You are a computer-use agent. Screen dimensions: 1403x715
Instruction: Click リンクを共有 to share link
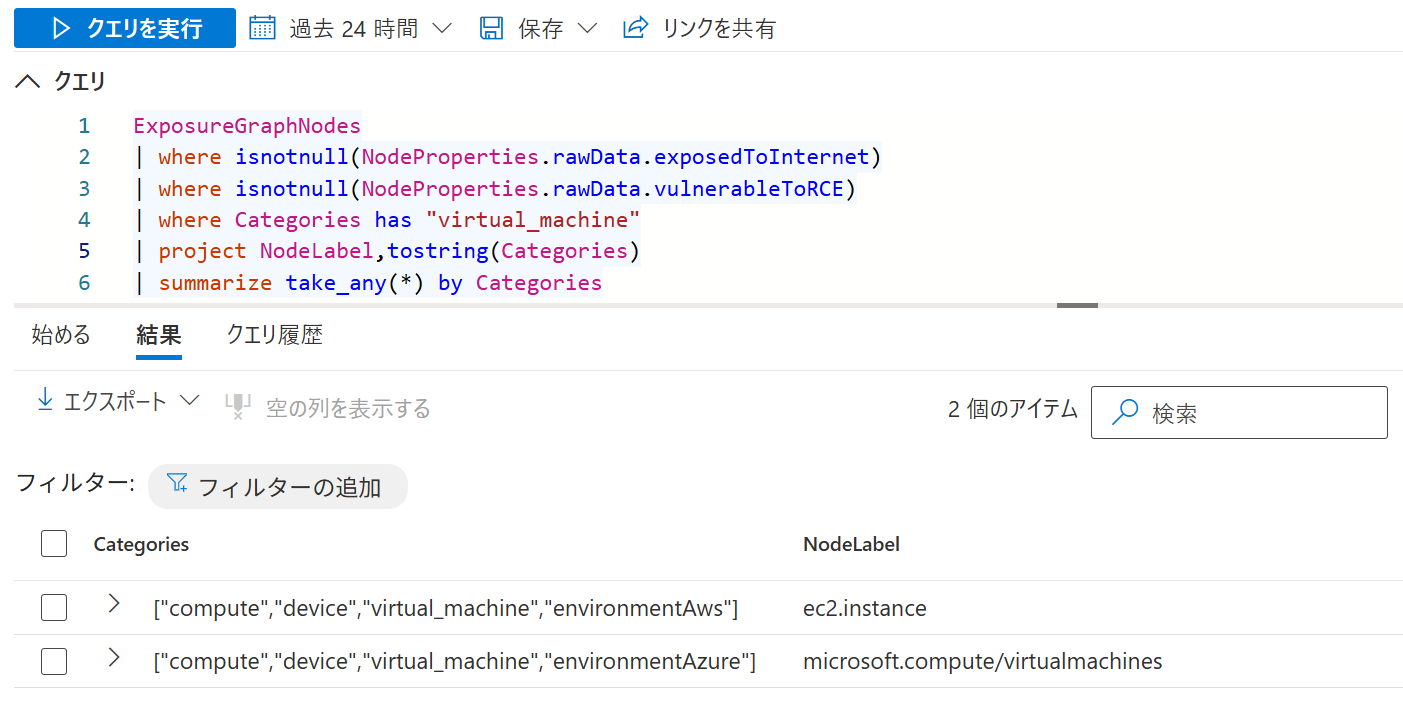click(718, 29)
